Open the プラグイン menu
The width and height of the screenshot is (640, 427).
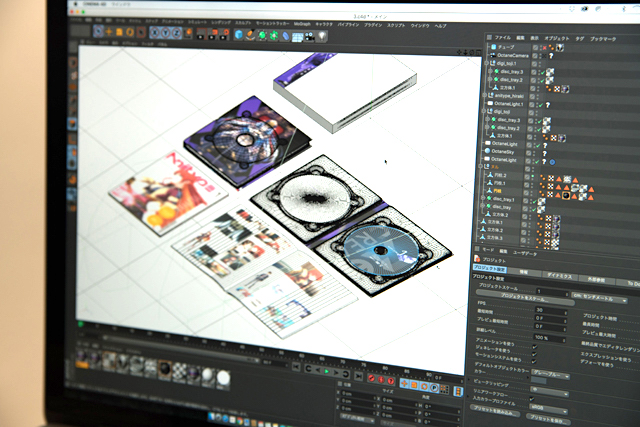click(373, 25)
